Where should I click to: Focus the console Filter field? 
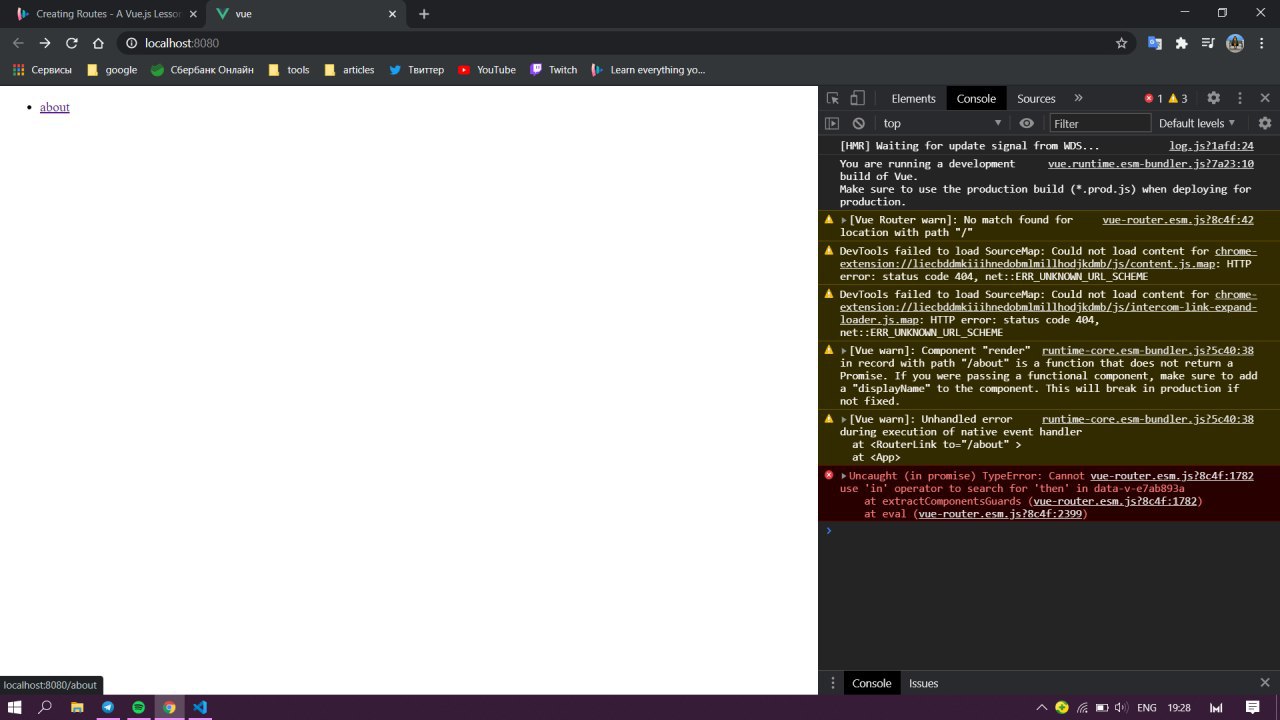tap(1100, 123)
